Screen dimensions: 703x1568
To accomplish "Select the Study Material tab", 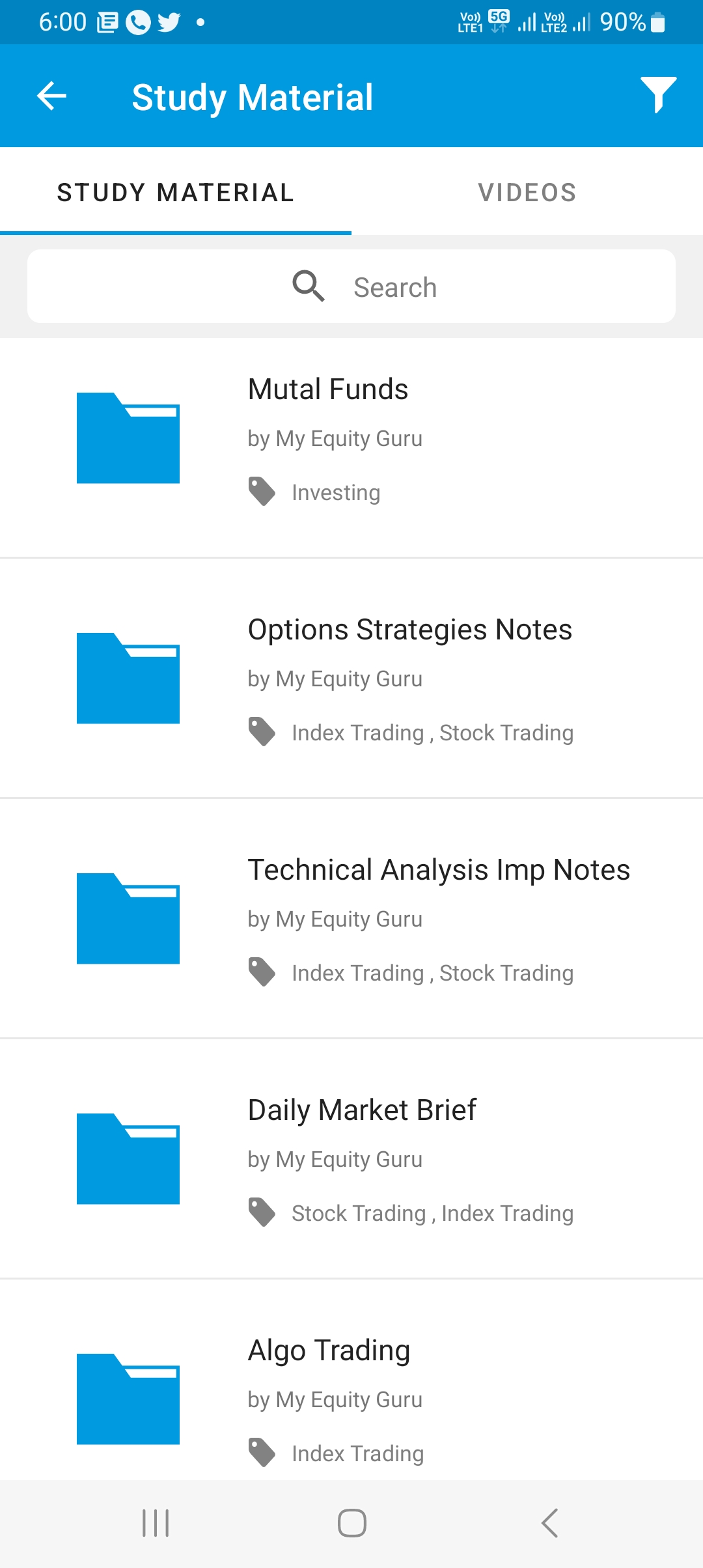I will (176, 193).
